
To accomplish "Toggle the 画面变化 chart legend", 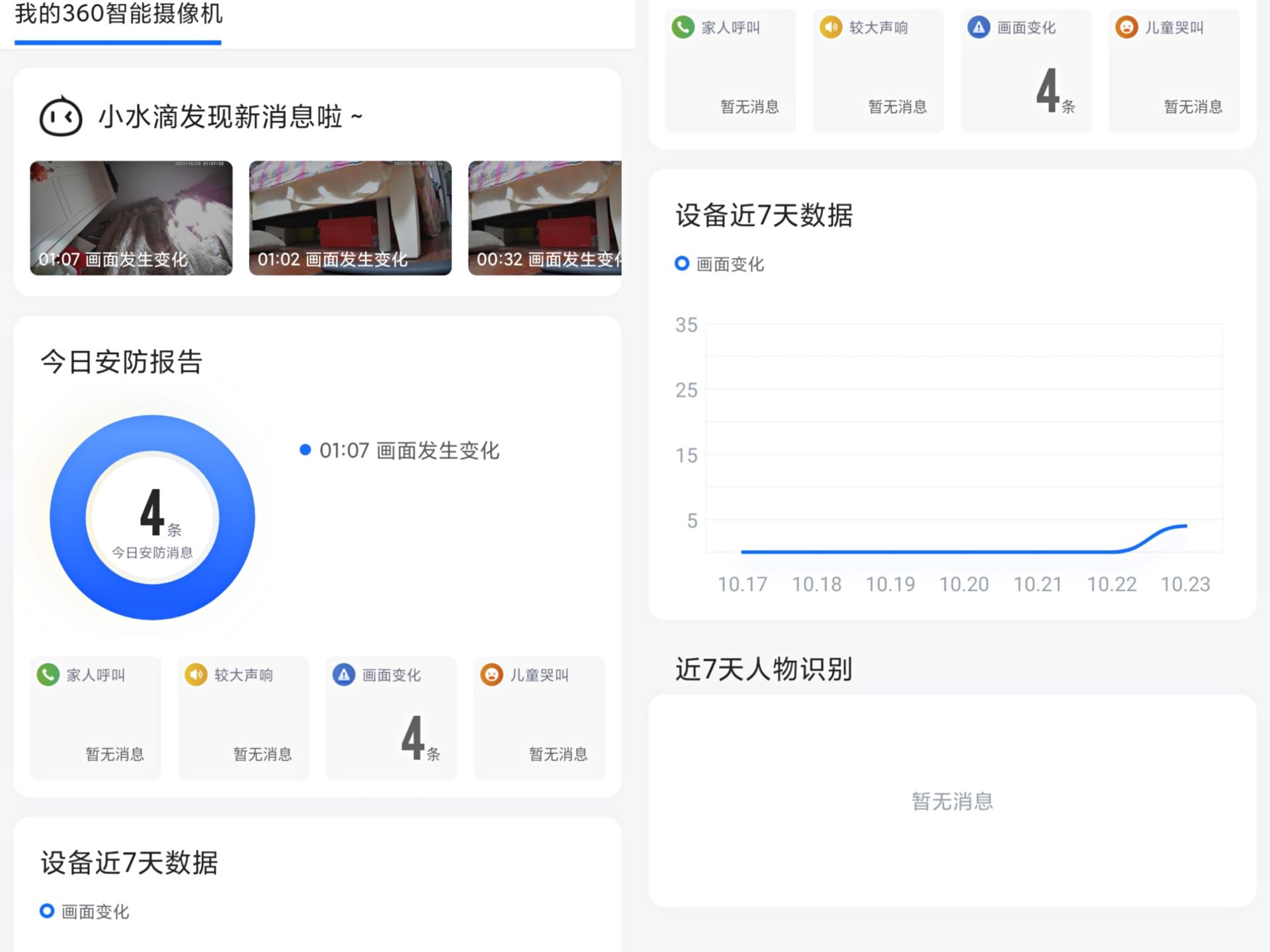I will coord(84,912).
